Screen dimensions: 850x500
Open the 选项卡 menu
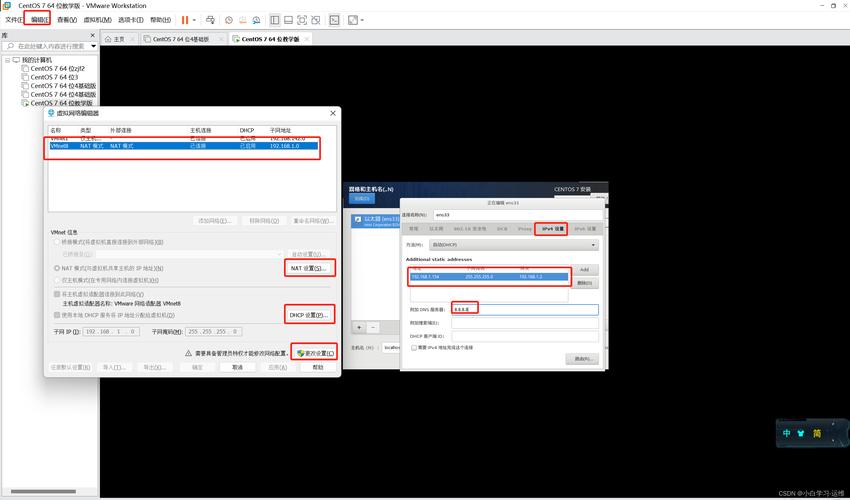pos(131,20)
